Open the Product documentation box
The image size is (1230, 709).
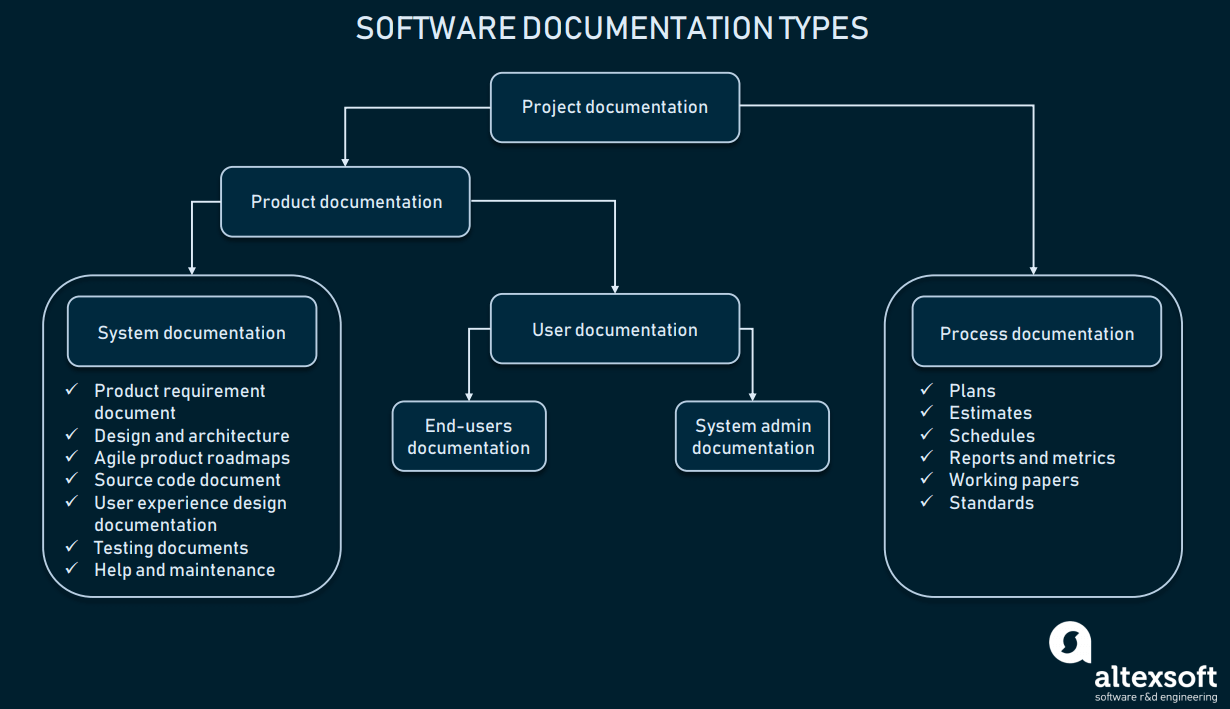(344, 201)
